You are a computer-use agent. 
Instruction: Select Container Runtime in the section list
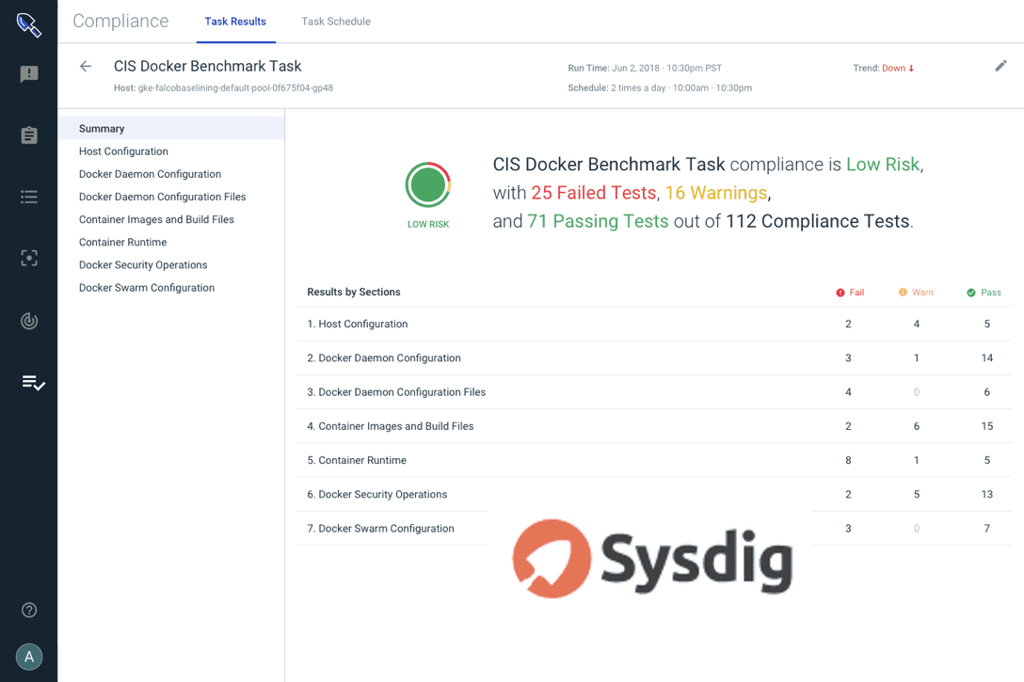coord(171,242)
